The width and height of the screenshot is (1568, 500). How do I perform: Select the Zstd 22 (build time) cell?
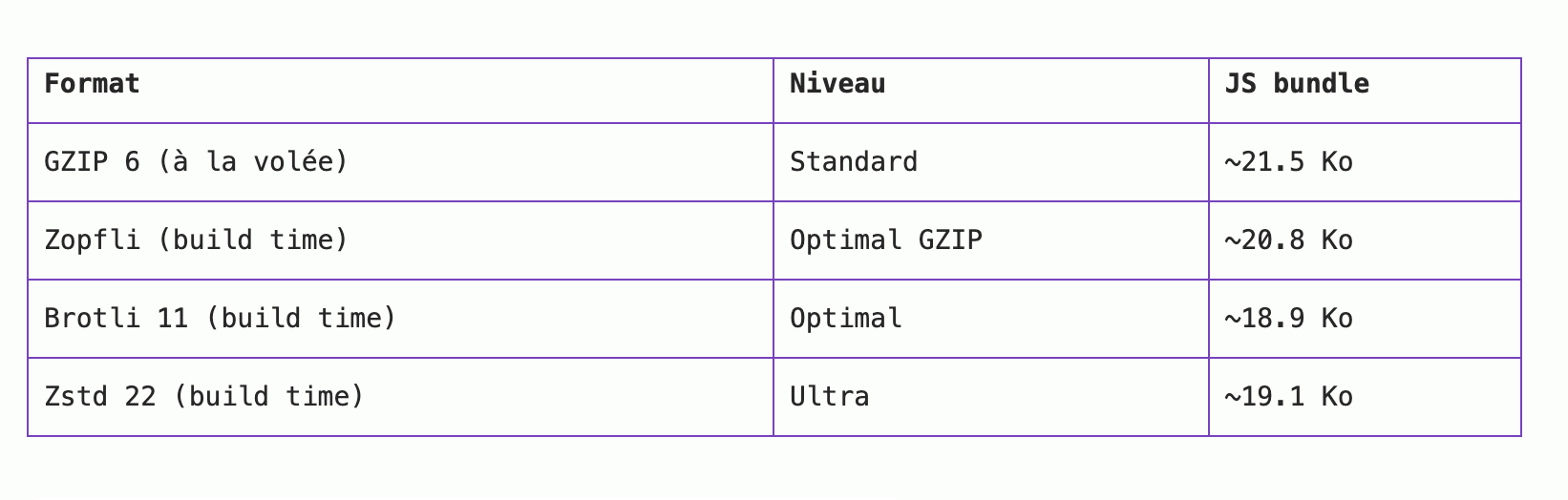pyautogui.click(x=204, y=397)
